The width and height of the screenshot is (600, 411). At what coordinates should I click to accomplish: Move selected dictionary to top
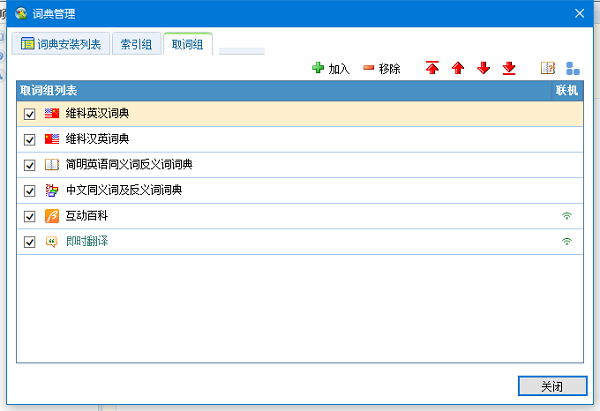tap(432, 69)
